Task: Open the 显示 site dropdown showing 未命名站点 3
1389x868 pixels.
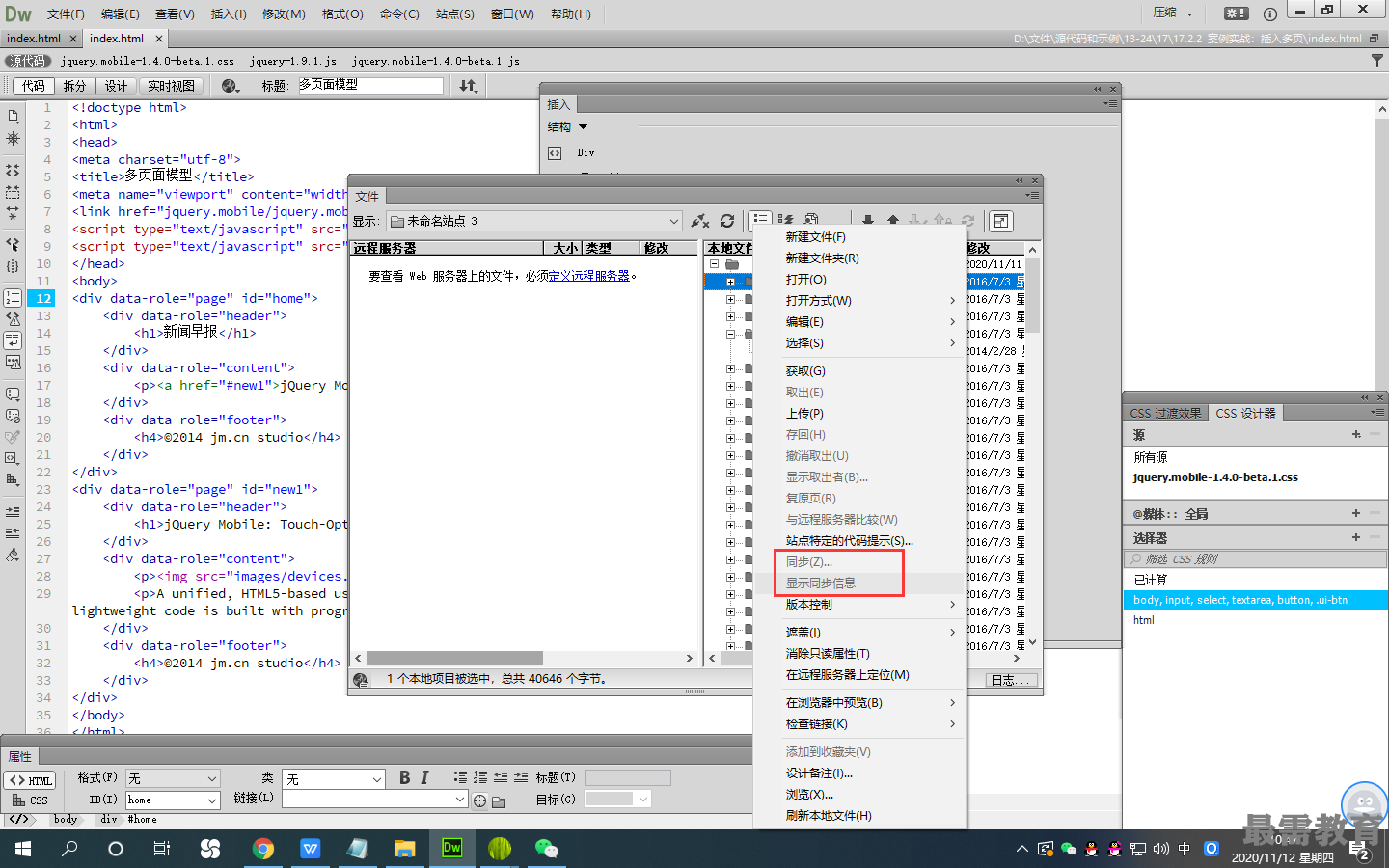Action: pyautogui.click(x=534, y=221)
